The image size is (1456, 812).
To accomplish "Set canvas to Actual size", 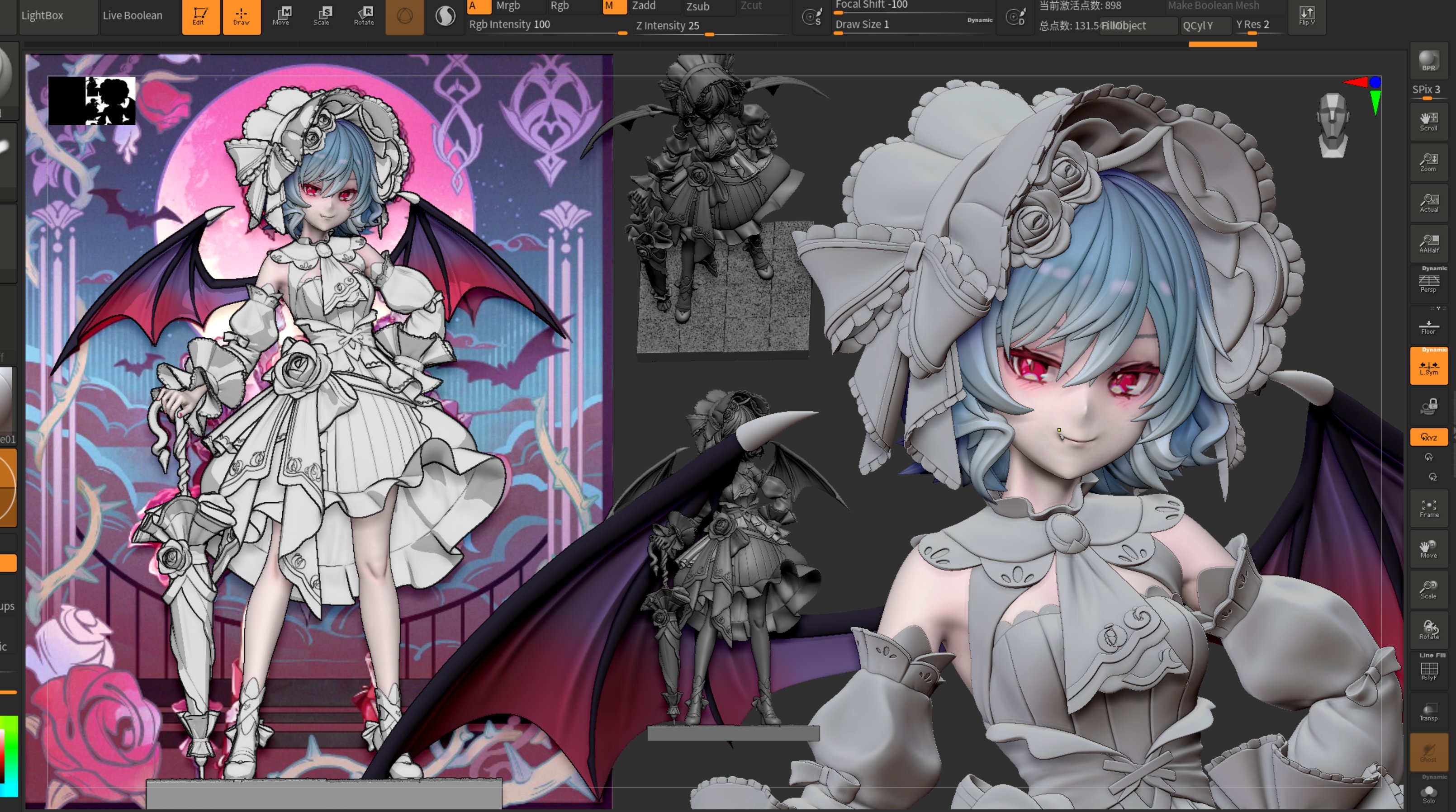I will [x=1428, y=203].
